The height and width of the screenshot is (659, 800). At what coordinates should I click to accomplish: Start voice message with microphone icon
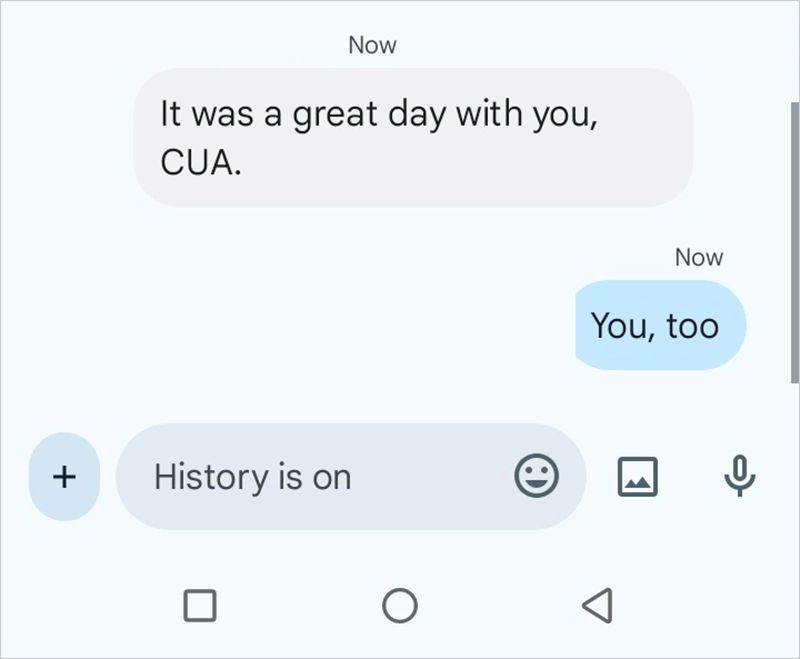click(739, 476)
